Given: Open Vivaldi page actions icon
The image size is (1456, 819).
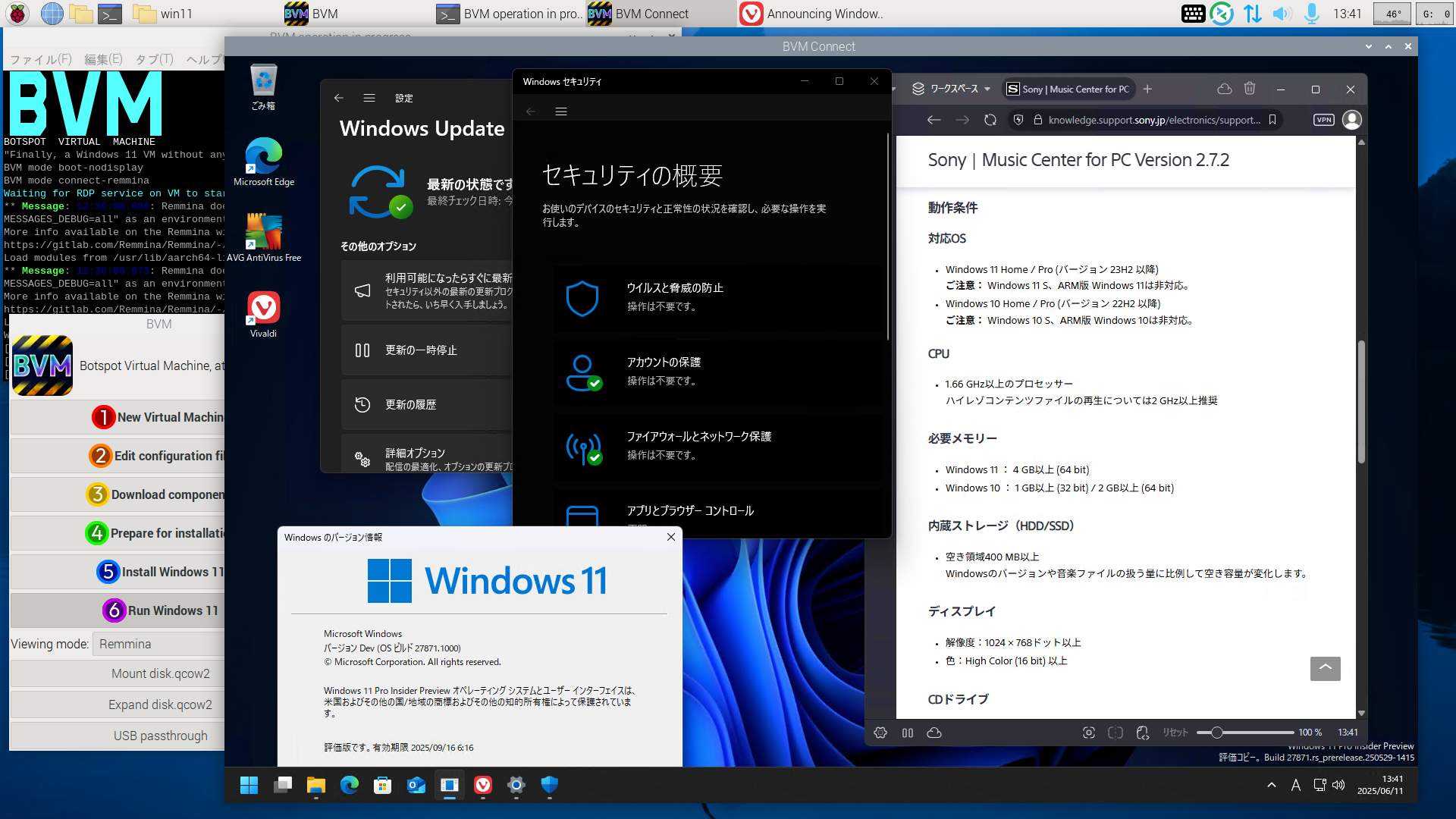Looking at the screenshot, I should click(1143, 733).
